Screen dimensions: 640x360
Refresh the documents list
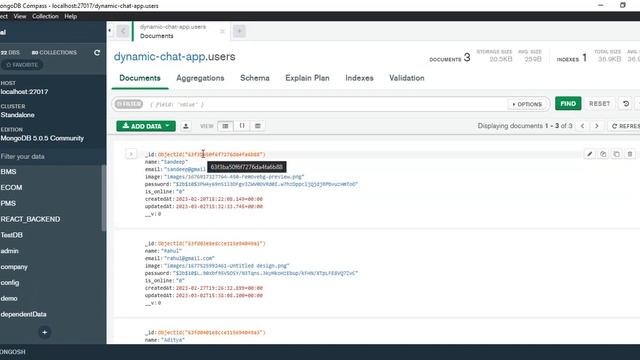click(626, 126)
